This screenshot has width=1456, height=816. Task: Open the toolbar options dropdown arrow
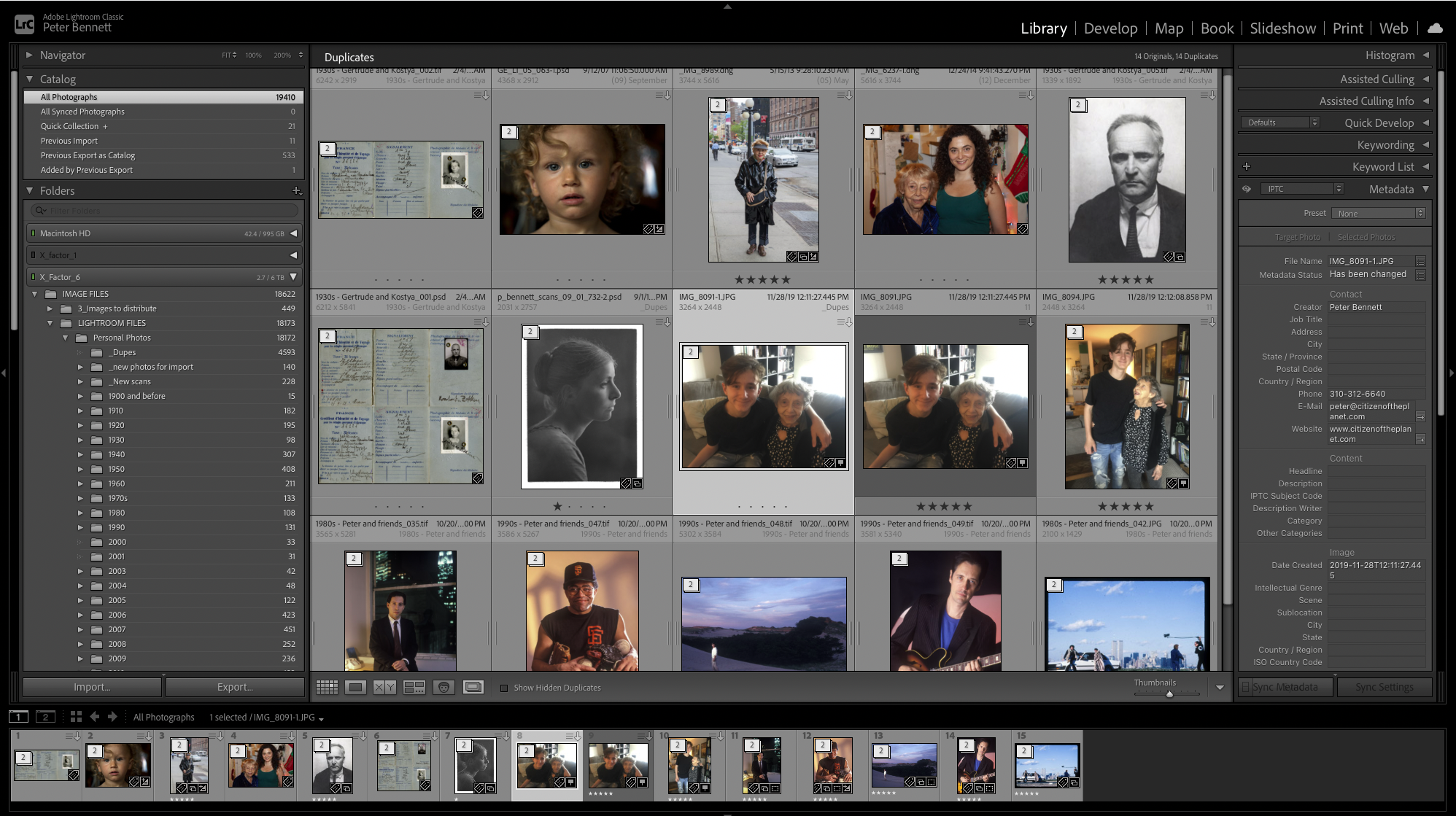(1220, 688)
